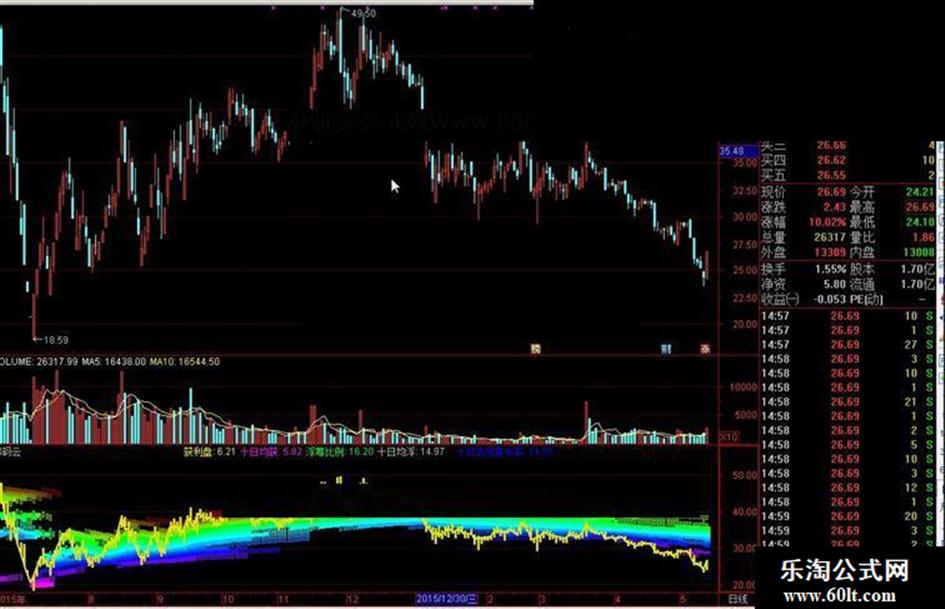The height and width of the screenshot is (609, 945).
Task: Click VOLUME 26317.99 indicator label
Action: pos(39,362)
